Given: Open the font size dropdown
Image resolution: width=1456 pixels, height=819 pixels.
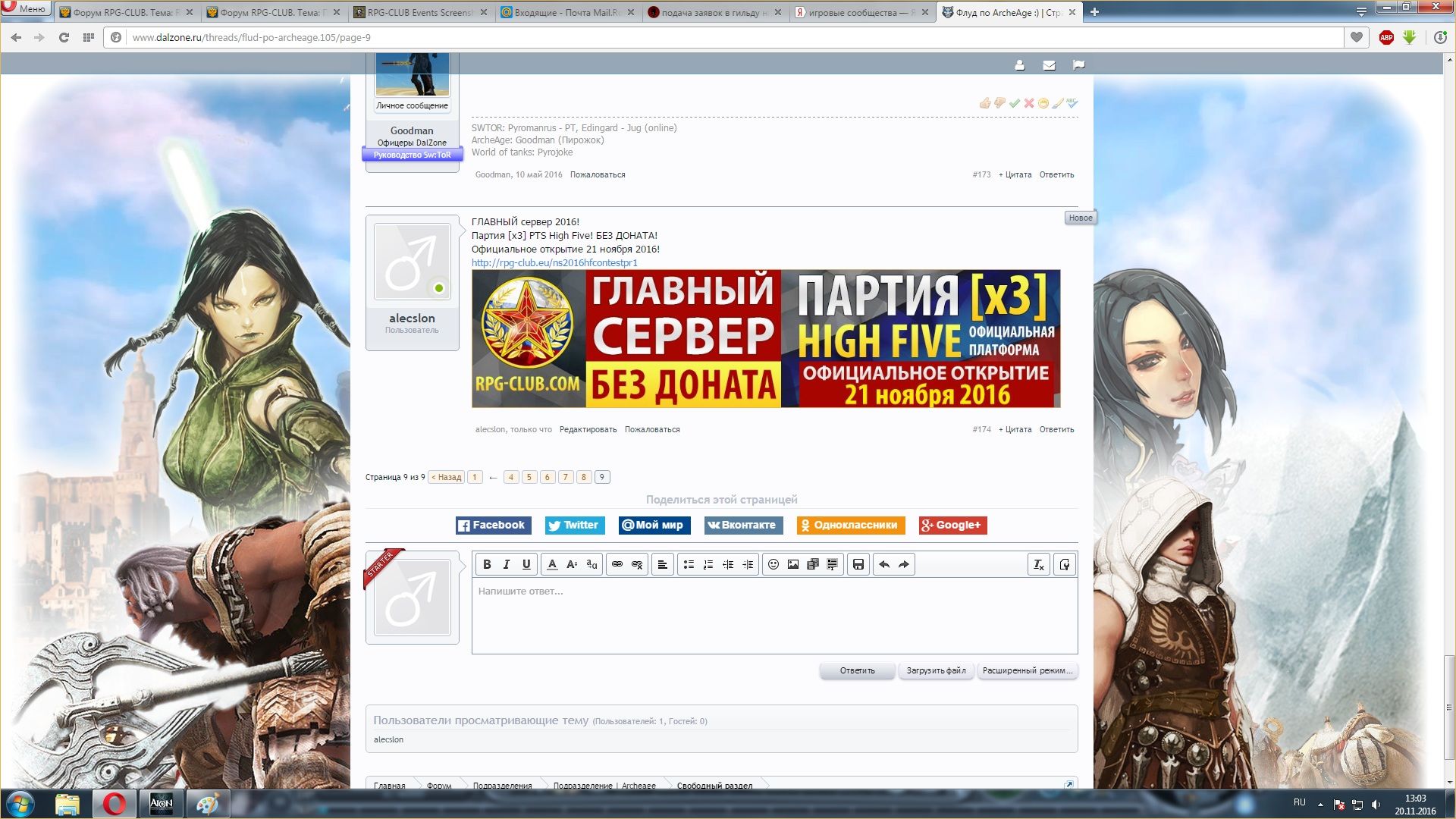Looking at the screenshot, I should tap(572, 564).
